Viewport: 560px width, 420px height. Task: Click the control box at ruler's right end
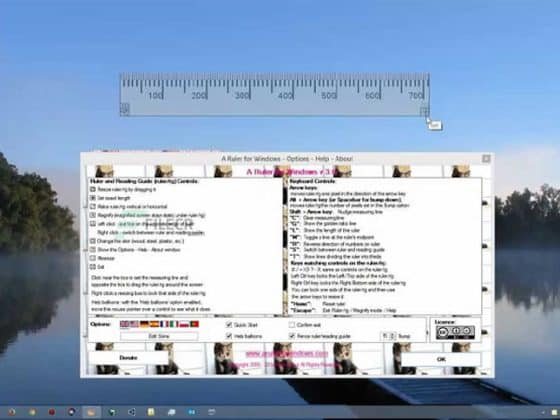(x=424, y=111)
